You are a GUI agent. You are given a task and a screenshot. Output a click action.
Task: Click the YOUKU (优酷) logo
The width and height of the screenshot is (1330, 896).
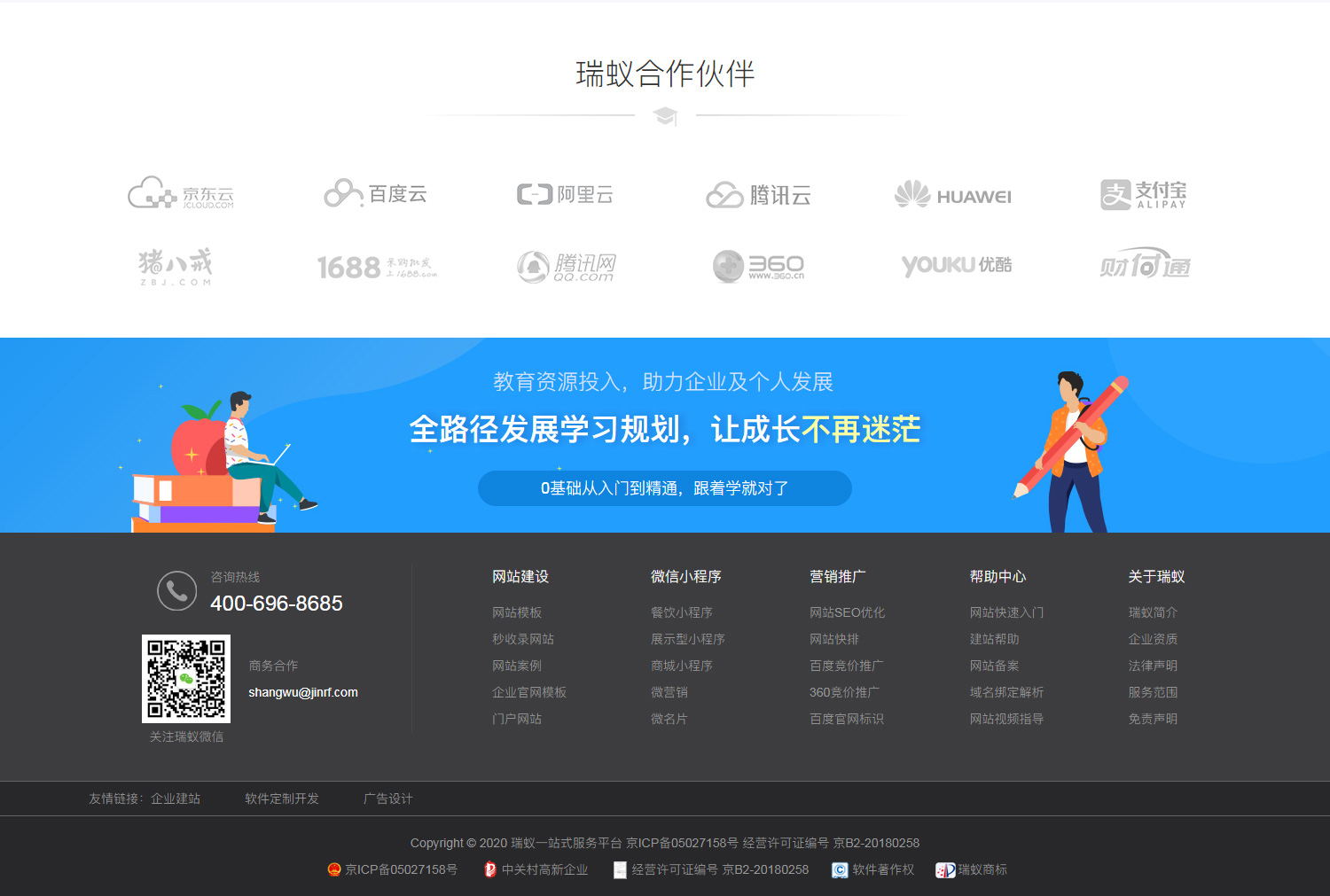pos(956,265)
